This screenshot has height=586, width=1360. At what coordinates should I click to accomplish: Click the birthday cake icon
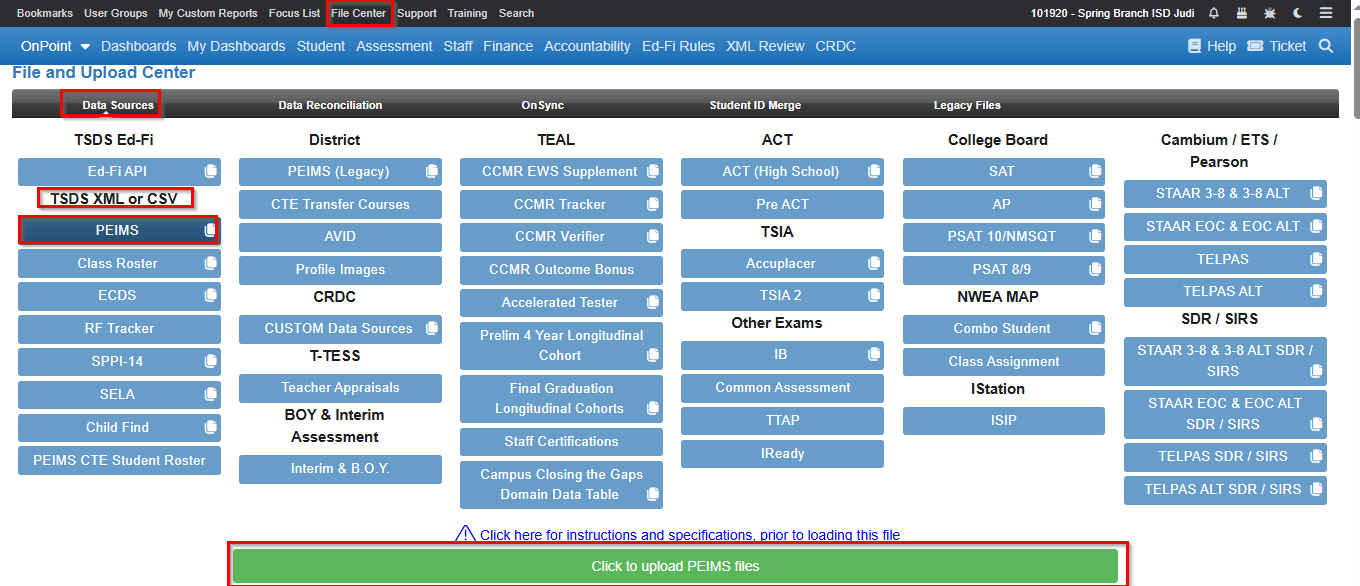[x=1242, y=13]
